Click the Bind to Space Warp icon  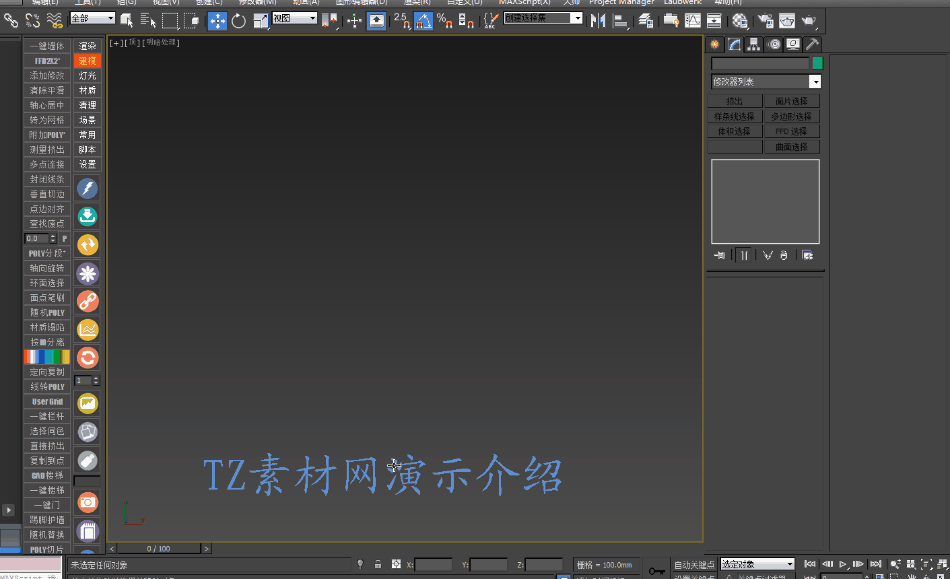point(55,21)
